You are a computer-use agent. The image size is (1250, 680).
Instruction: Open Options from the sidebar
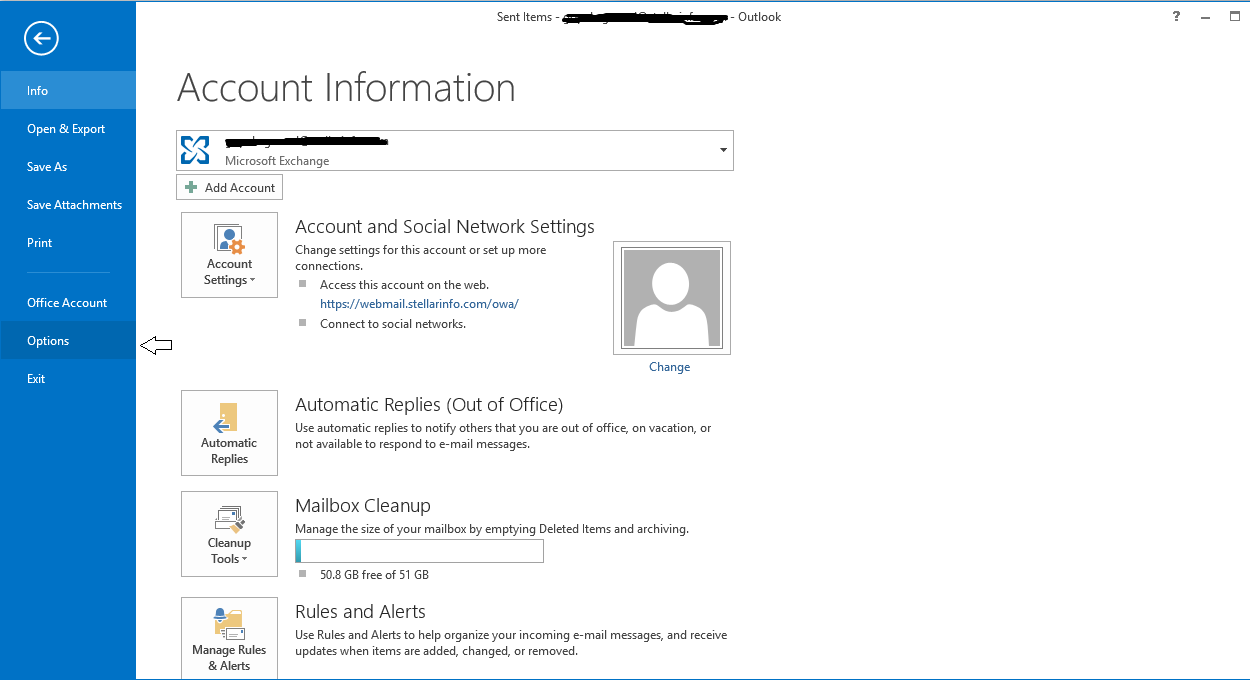point(68,341)
